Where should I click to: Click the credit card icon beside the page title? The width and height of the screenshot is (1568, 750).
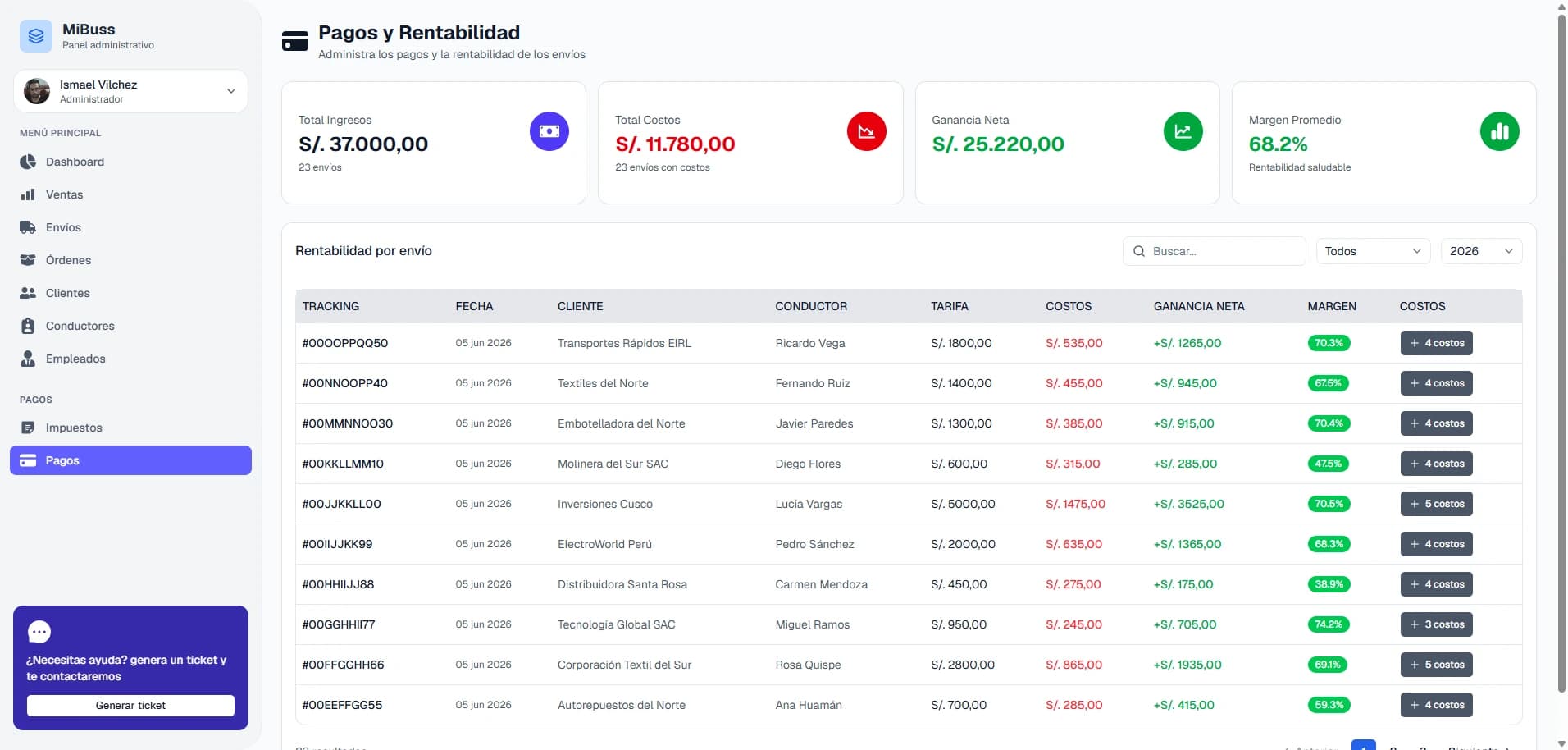tap(295, 41)
